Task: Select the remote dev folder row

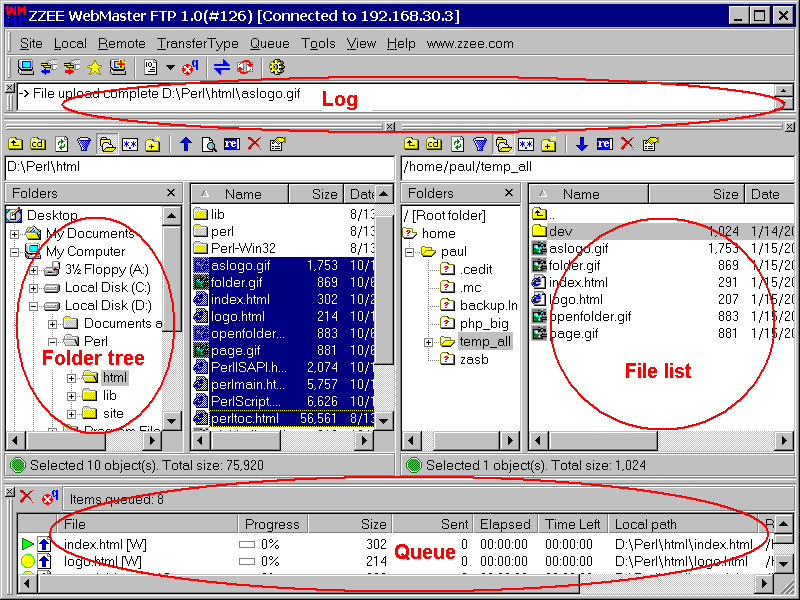Action: point(662,231)
